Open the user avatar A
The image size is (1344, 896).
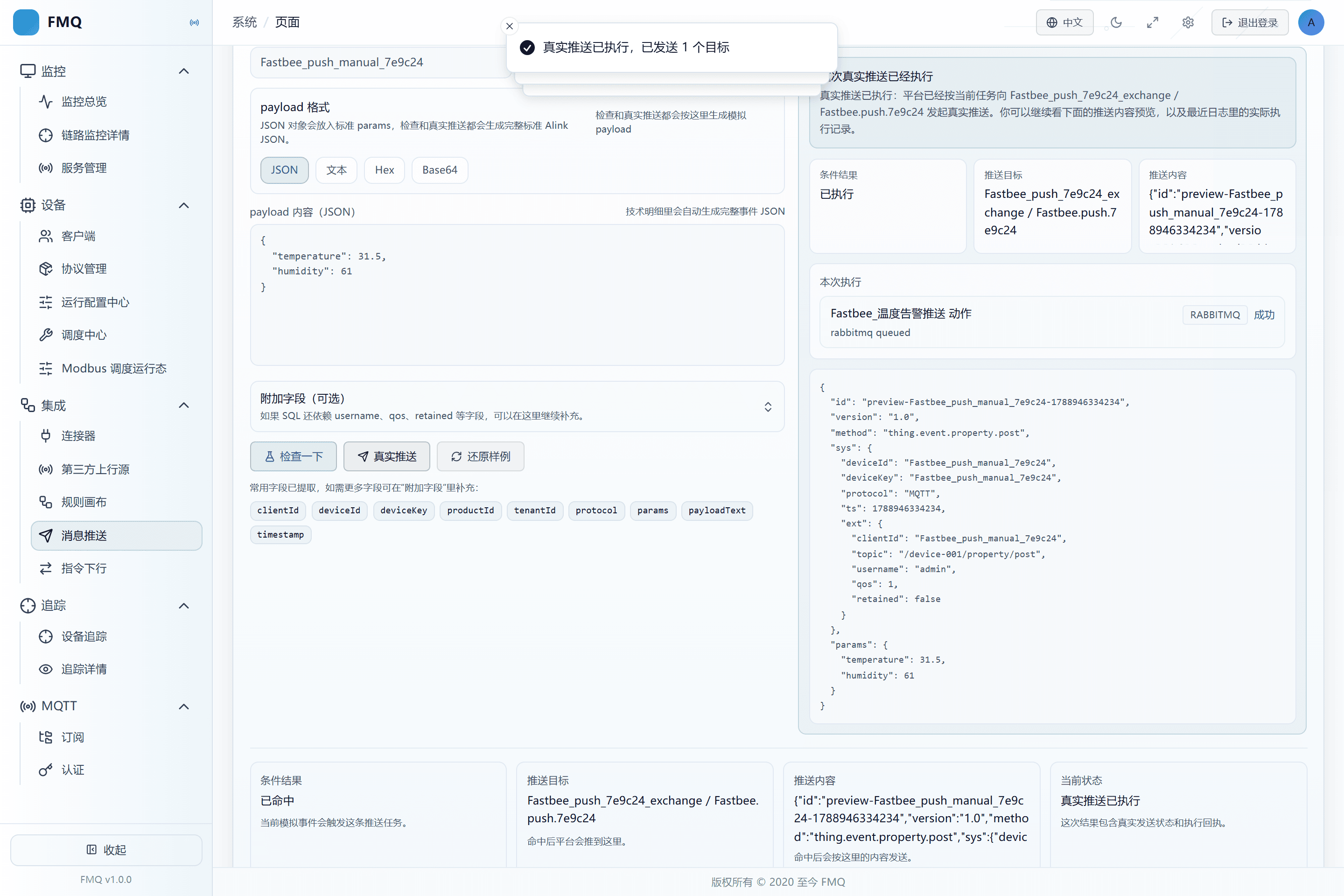(1311, 22)
